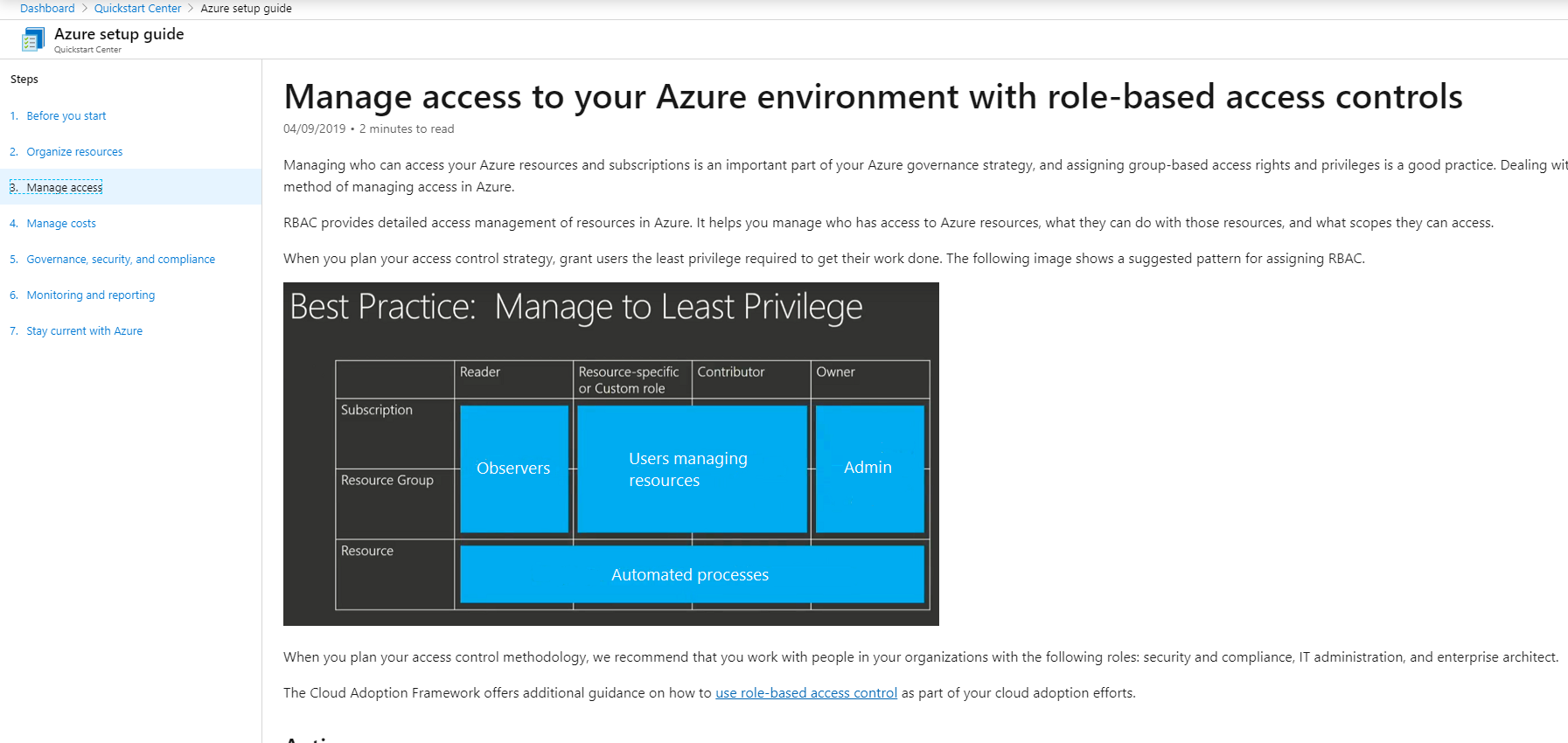Click the page title about role-based access controls
Viewport: 1568px width, 743px height.
click(x=873, y=97)
